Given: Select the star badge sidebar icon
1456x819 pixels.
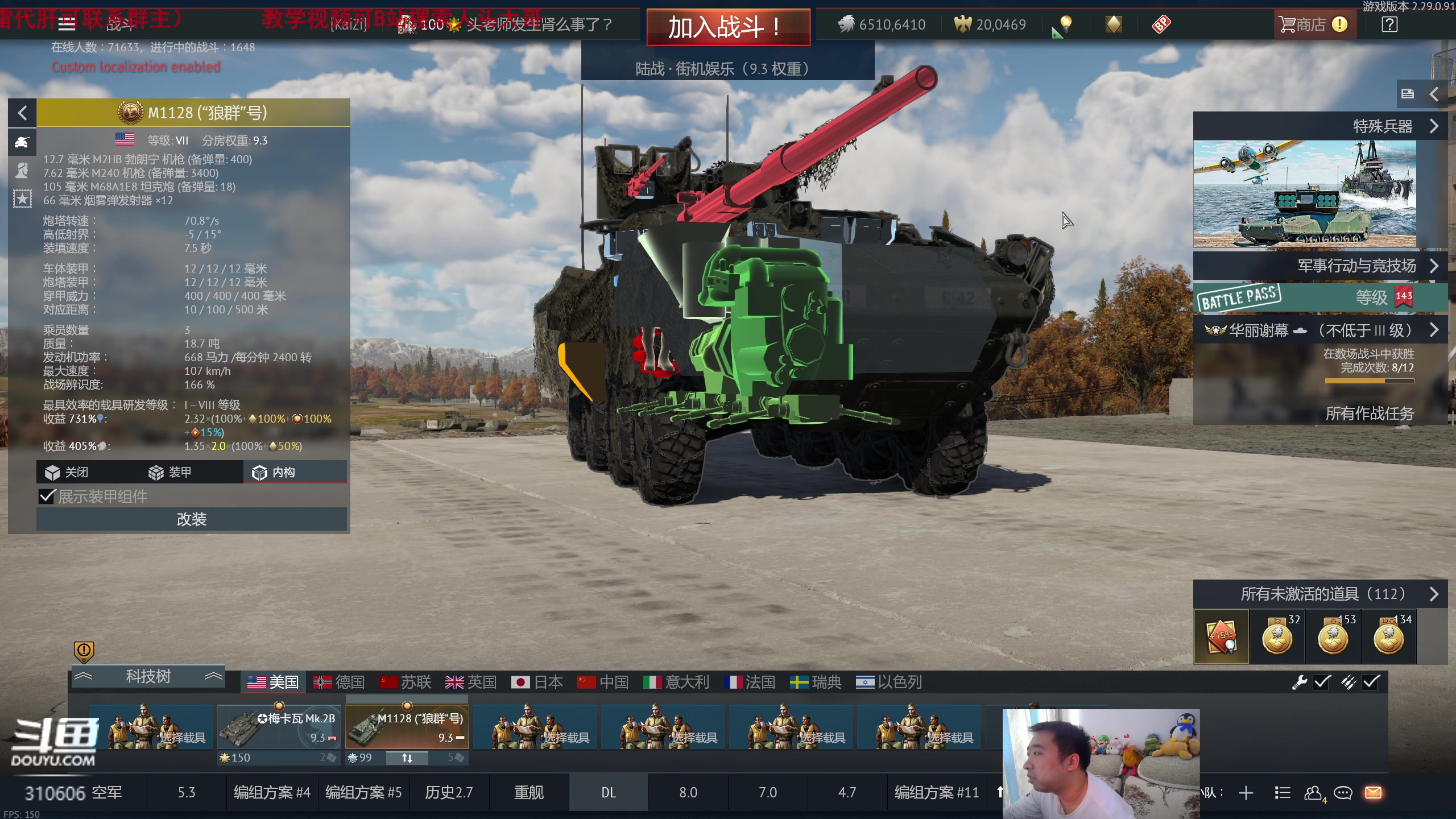Looking at the screenshot, I should (x=22, y=198).
